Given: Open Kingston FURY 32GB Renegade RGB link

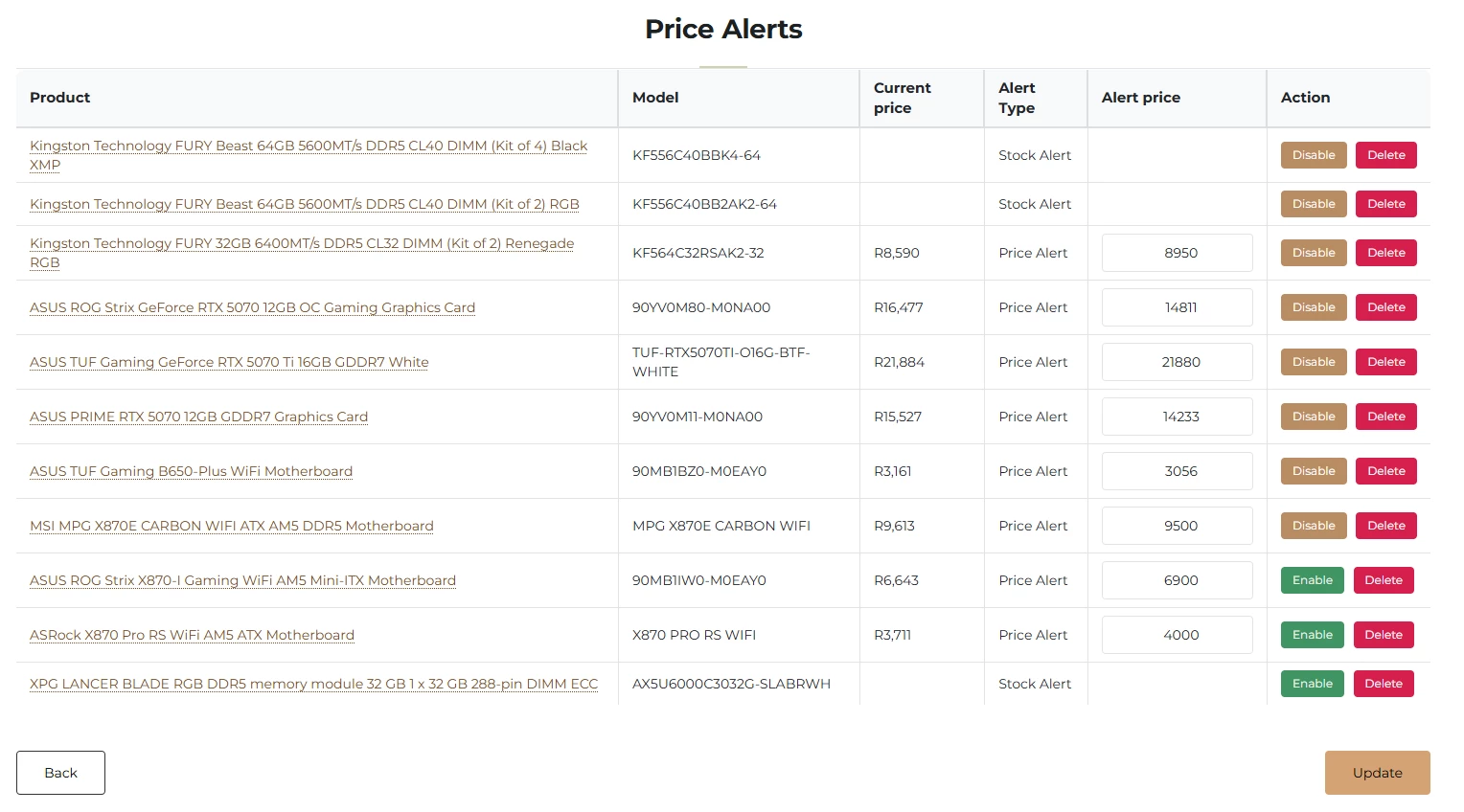Looking at the screenshot, I should coord(302,253).
